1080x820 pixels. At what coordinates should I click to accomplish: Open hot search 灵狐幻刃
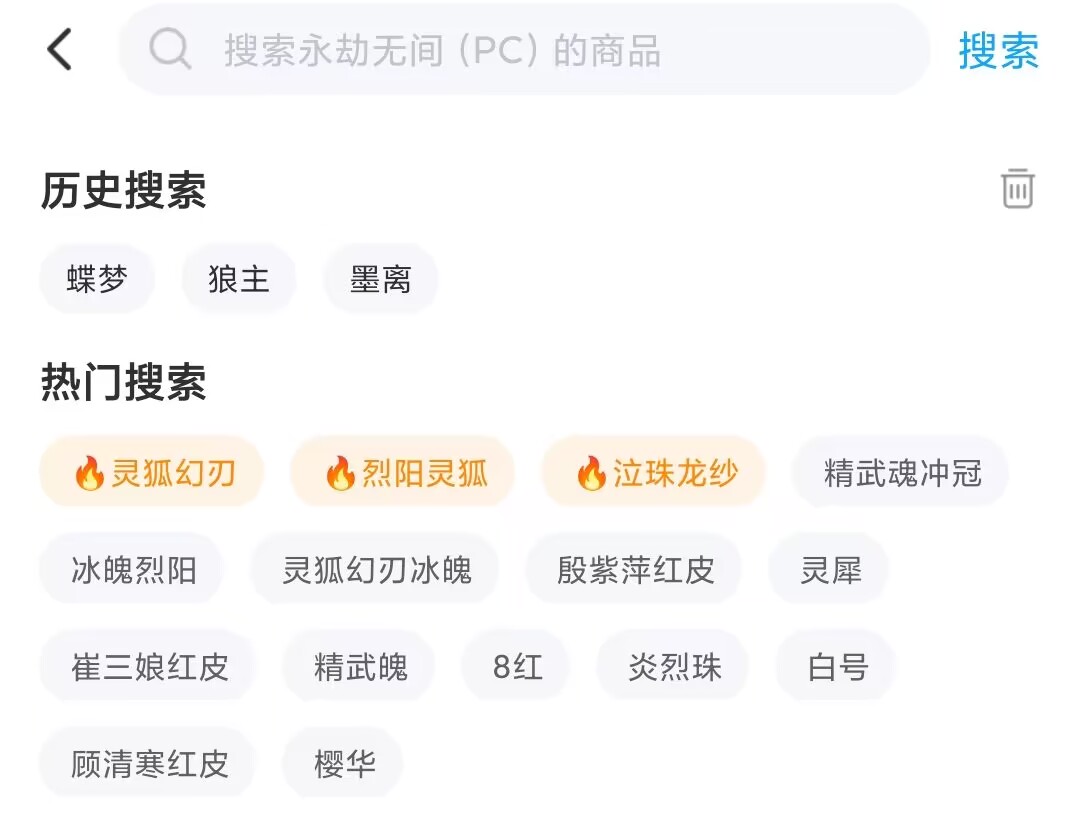click(x=152, y=472)
